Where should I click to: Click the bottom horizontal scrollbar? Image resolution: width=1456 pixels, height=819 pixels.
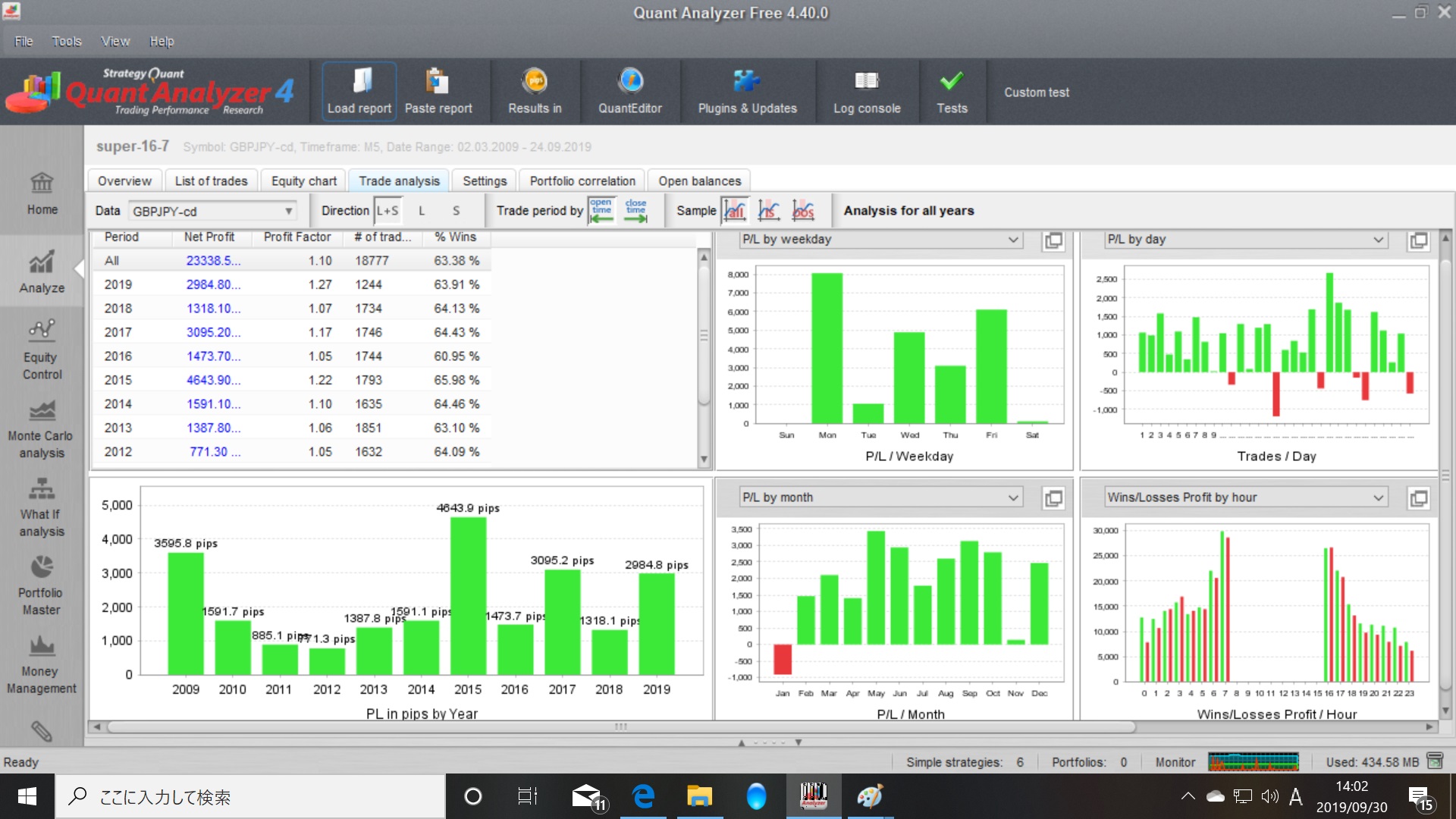620,726
